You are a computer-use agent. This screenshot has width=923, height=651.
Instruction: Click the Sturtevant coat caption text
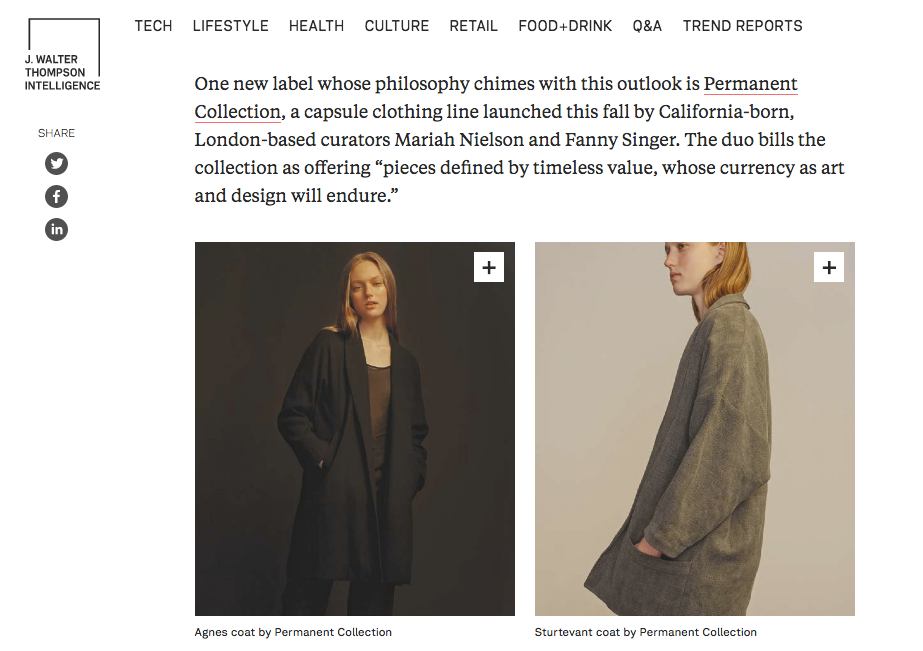coord(645,632)
